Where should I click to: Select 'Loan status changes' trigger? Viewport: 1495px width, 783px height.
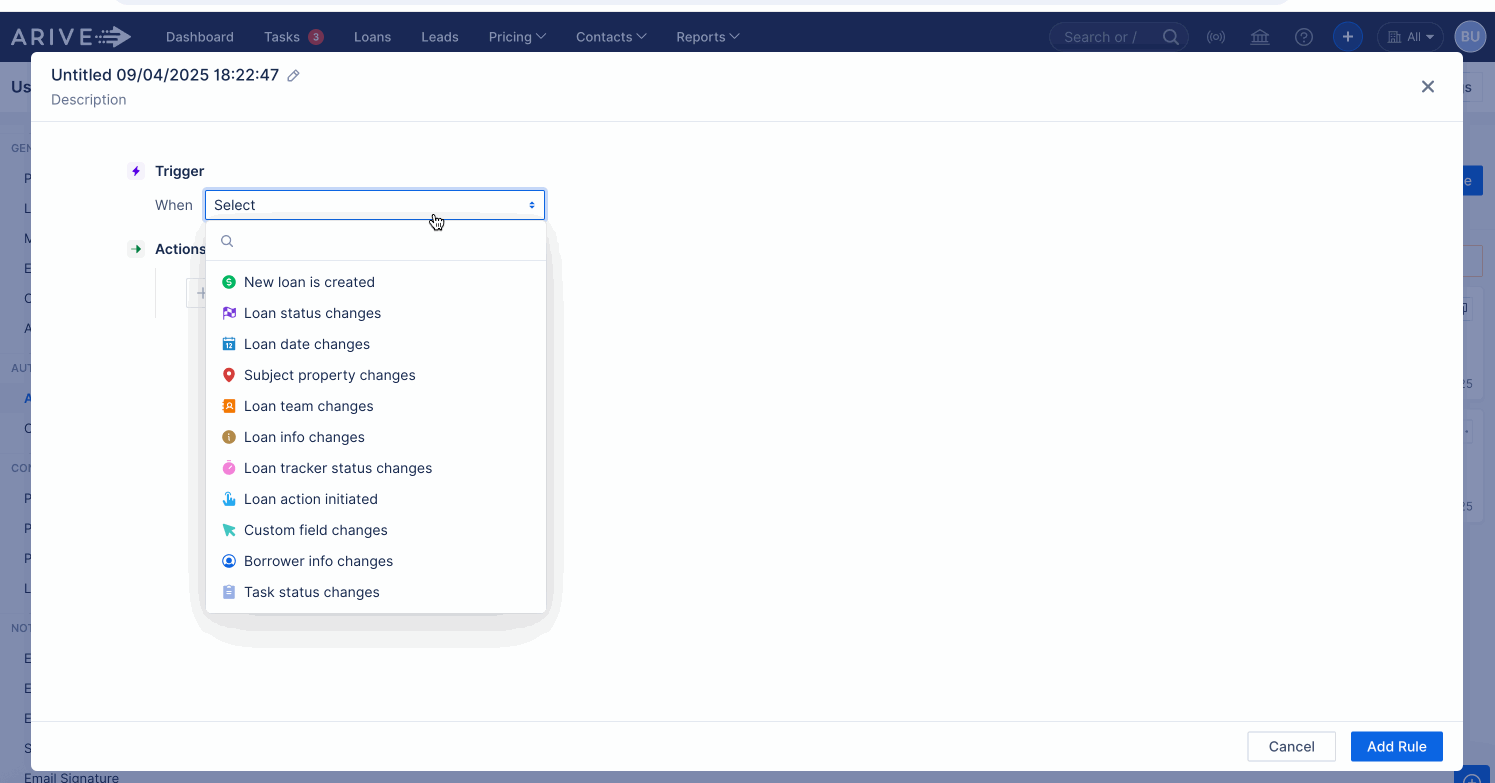376,313
